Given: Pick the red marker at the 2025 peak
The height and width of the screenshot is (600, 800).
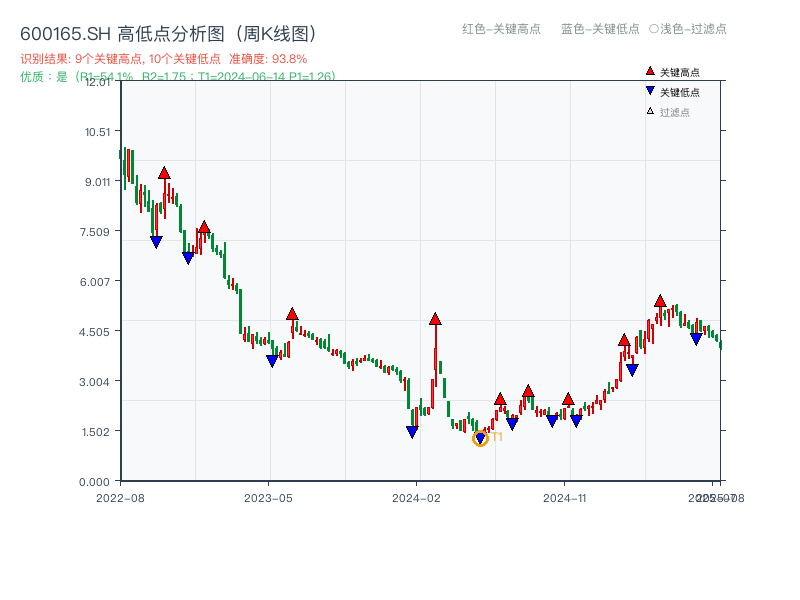Looking at the screenshot, I should pos(660,301).
